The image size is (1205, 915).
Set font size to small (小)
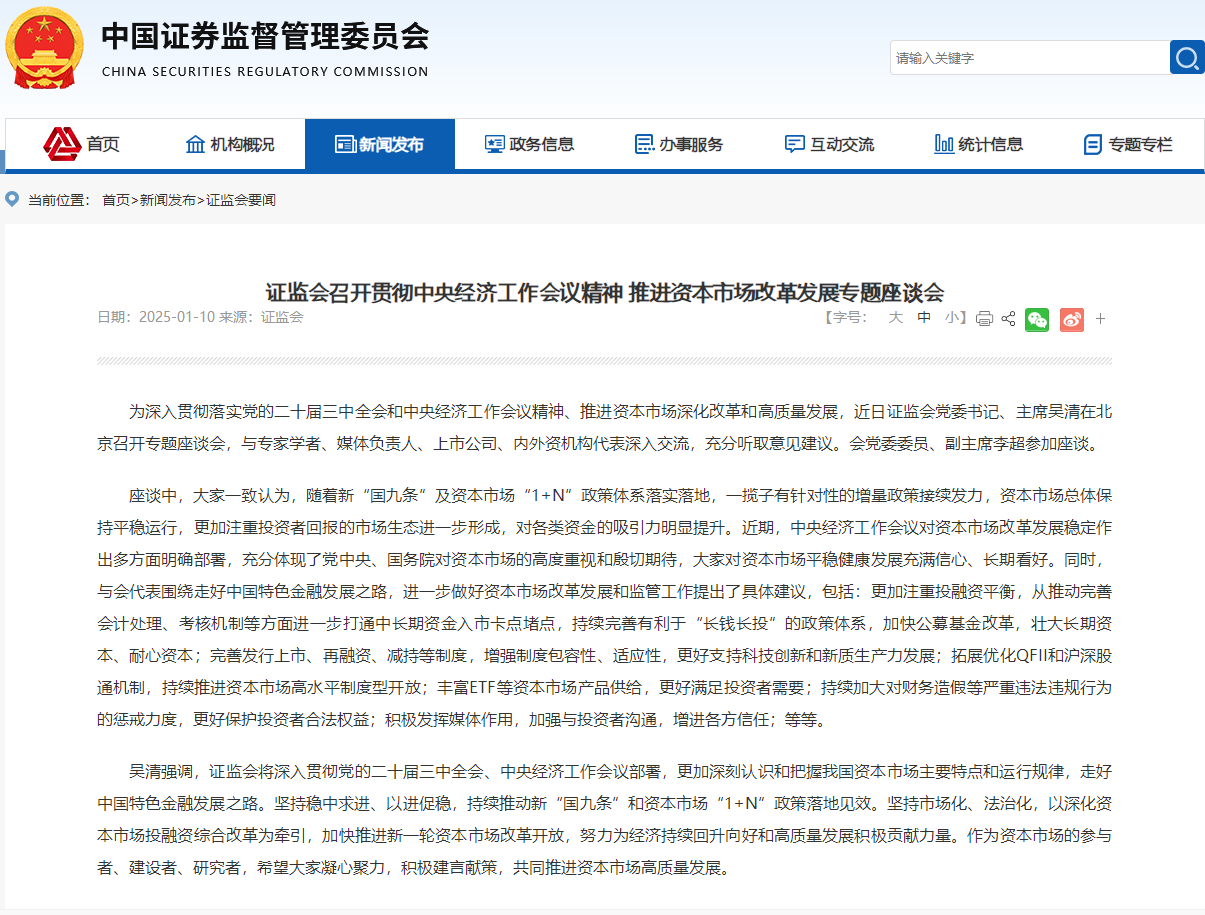pyautogui.click(x=951, y=318)
